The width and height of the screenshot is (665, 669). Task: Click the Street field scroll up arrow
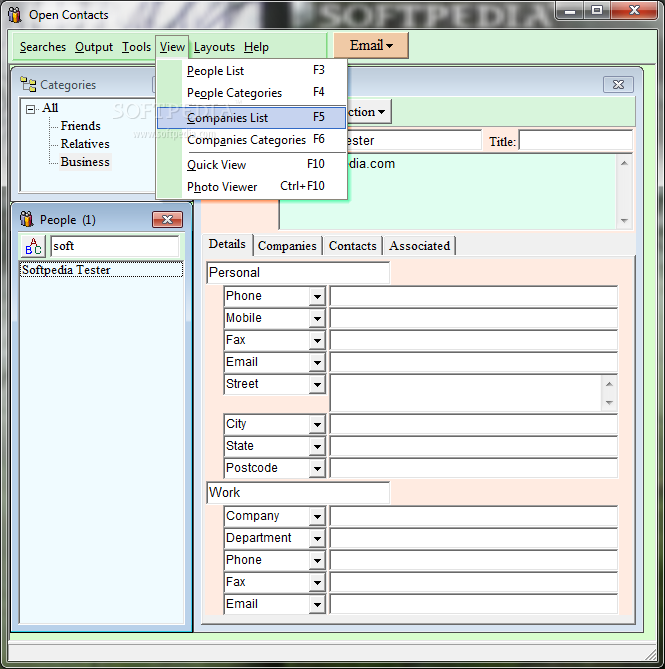coord(609,384)
